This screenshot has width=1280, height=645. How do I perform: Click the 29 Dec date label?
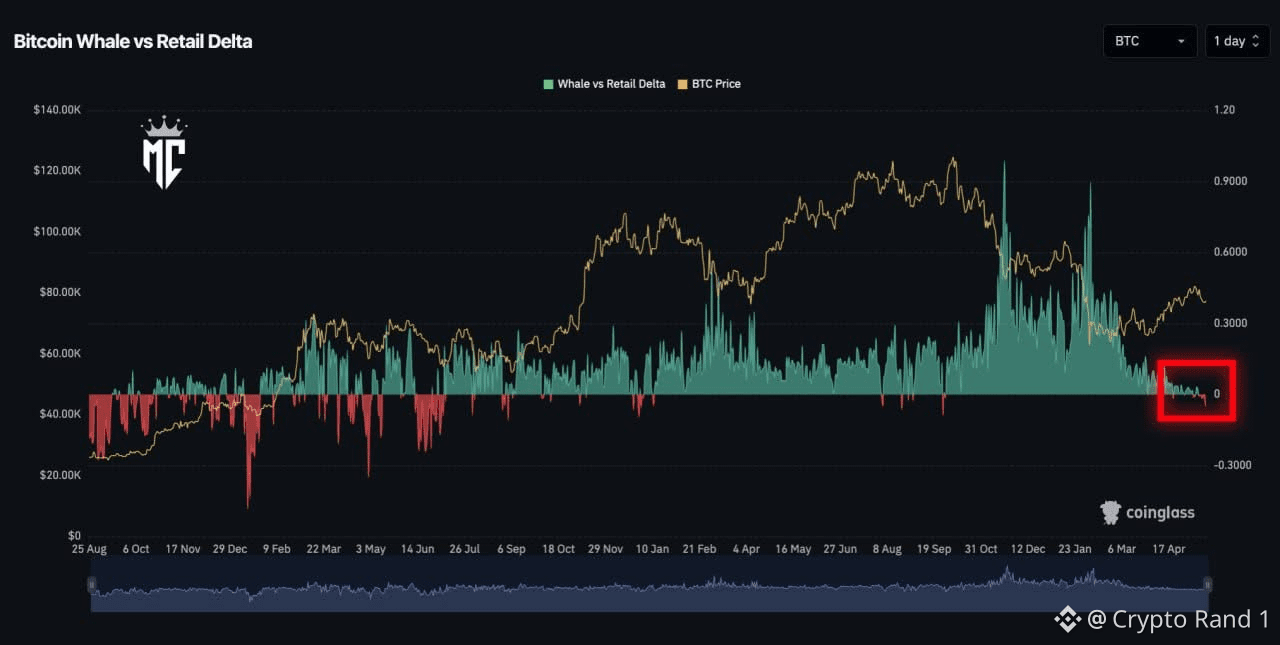tap(230, 549)
